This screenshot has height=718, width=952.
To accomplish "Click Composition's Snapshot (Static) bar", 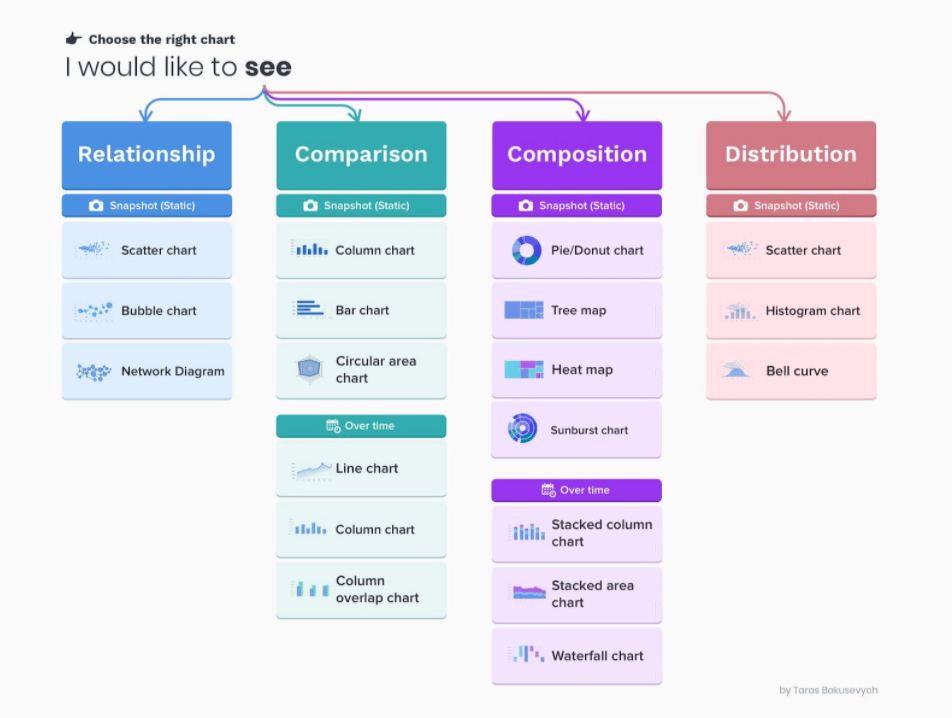I will click(576, 206).
